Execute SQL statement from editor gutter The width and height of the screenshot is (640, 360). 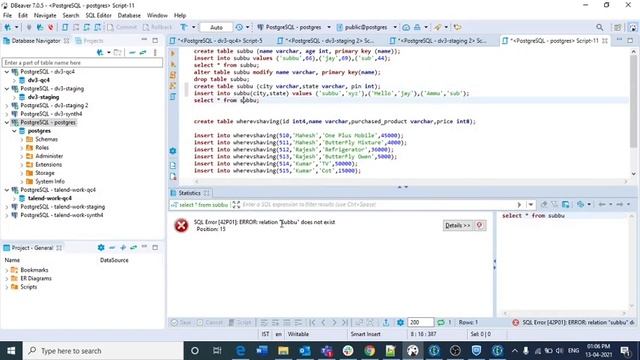click(173, 53)
